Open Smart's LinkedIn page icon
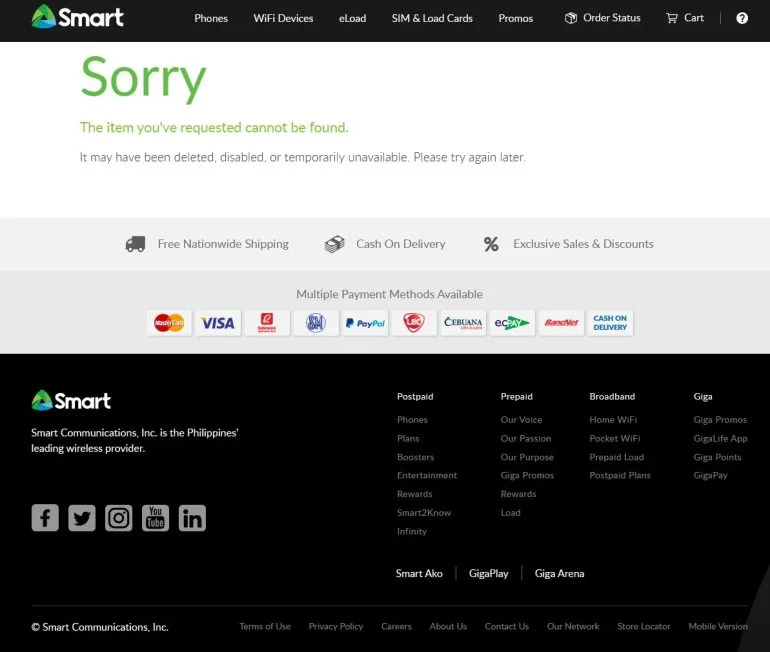This screenshot has width=770, height=652. [x=192, y=517]
